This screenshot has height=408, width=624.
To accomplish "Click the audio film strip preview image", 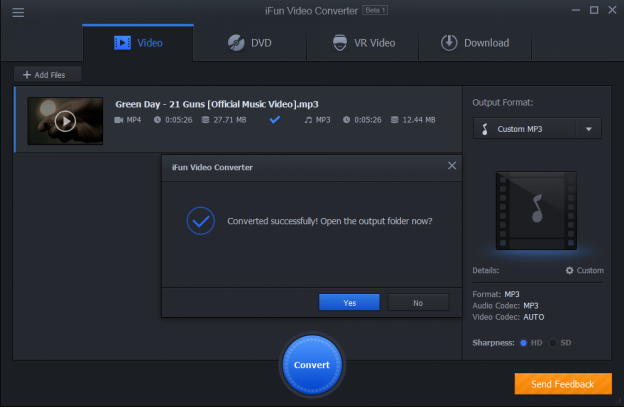I will (x=536, y=211).
